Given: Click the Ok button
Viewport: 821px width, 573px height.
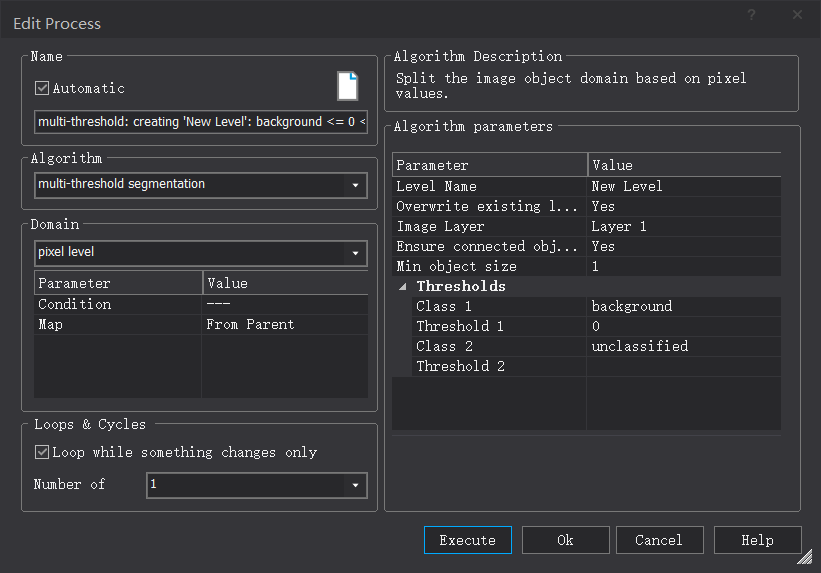Looking at the screenshot, I should (565, 540).
